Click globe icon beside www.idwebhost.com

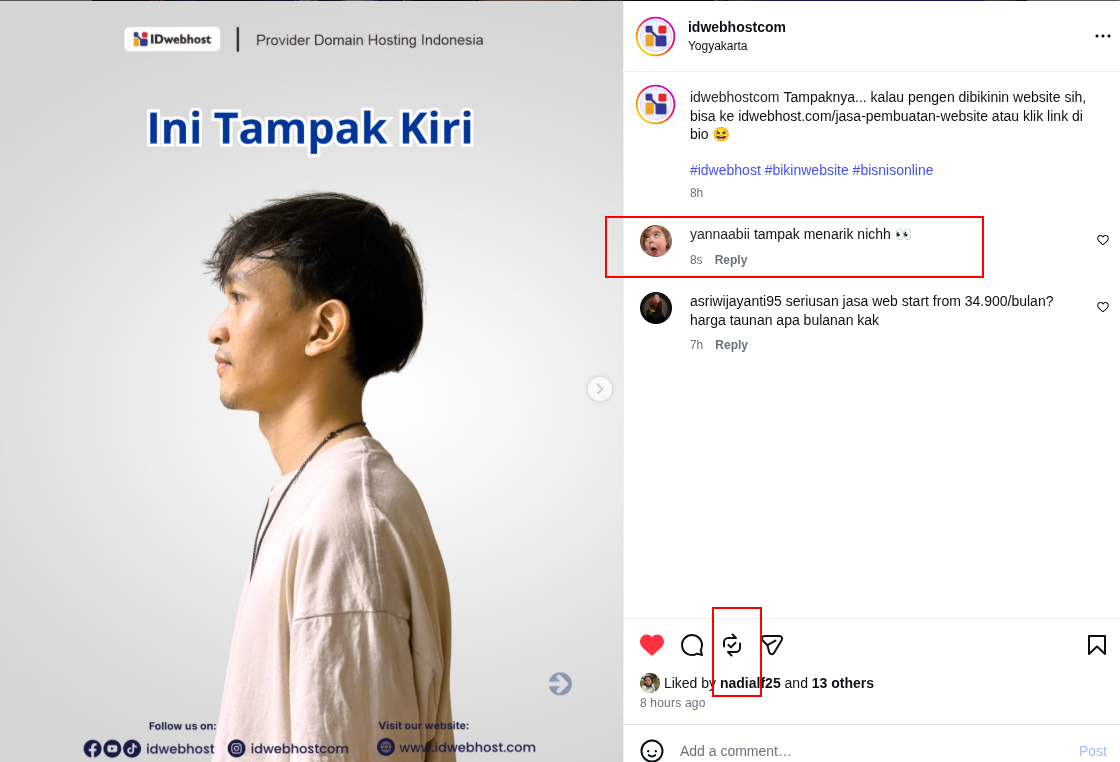(x=386, y=747)
